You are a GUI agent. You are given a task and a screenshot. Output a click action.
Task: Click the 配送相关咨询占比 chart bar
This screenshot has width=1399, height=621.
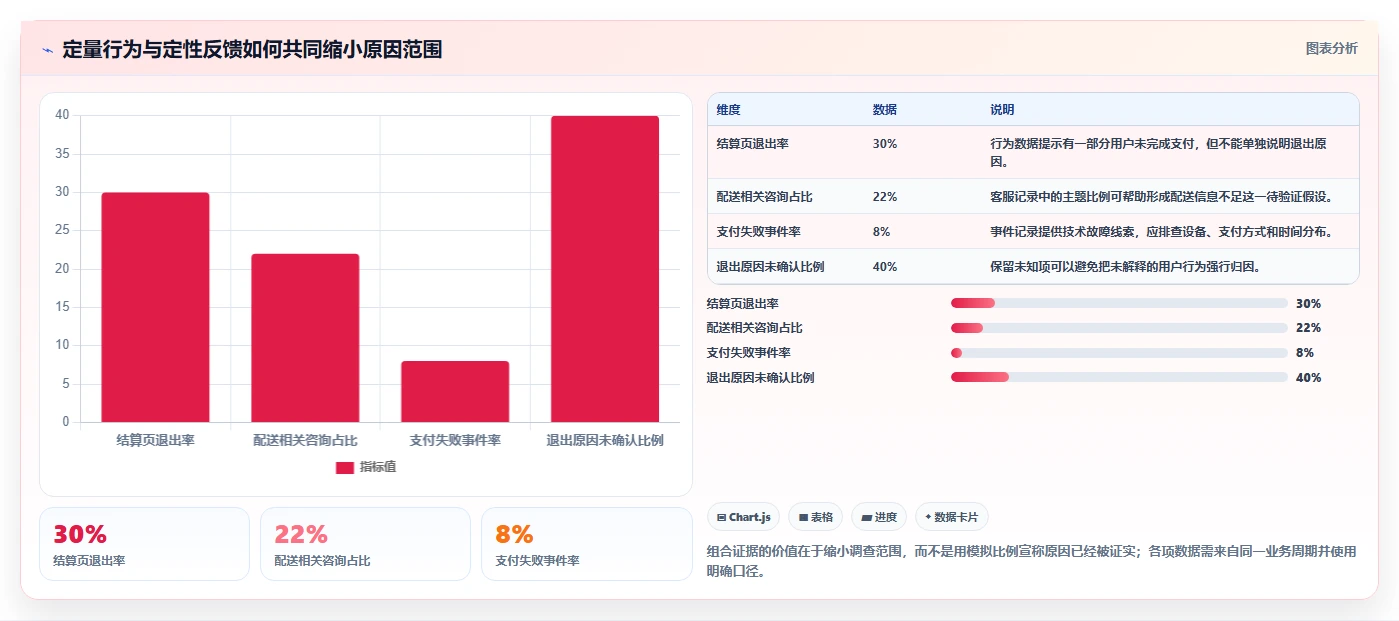tap(305, 338)
